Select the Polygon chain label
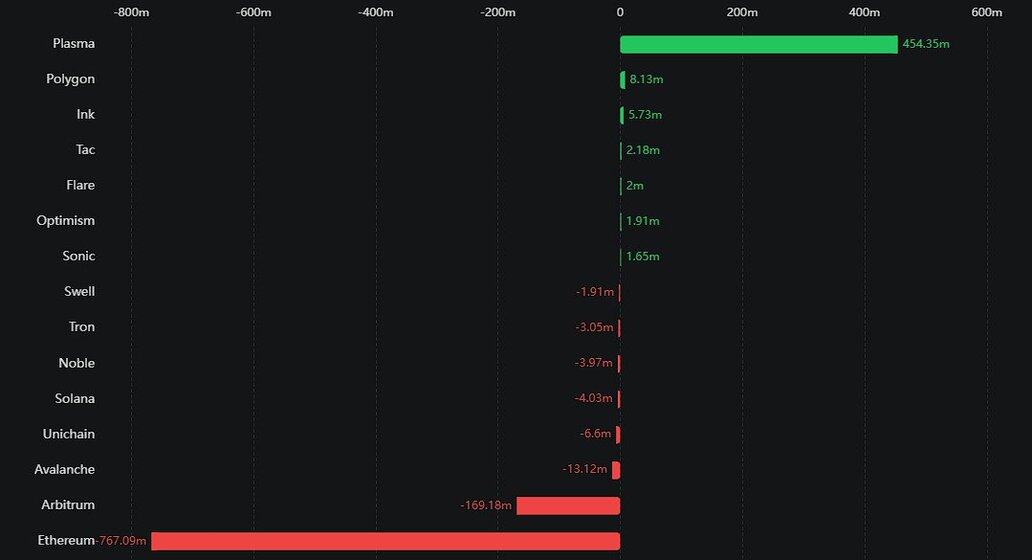The width and height of the screenshot is (1032, 560). click(70, 79)
